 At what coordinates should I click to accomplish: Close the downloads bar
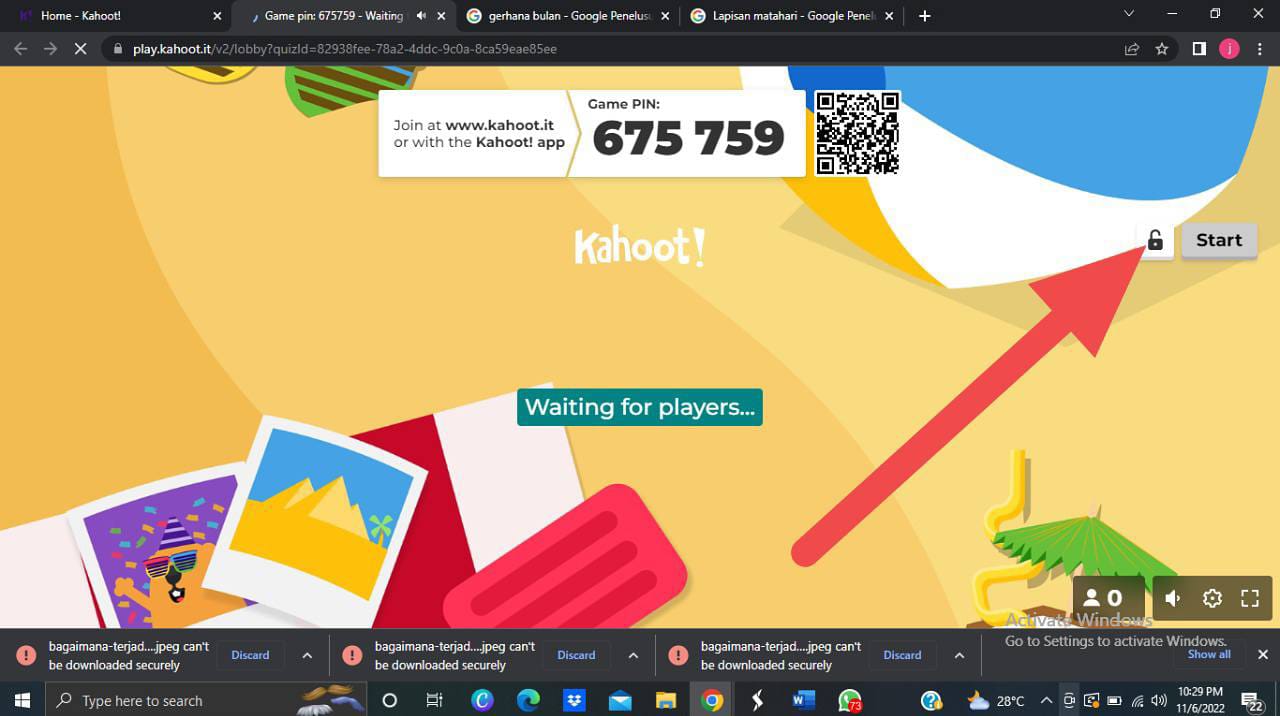1262,655
